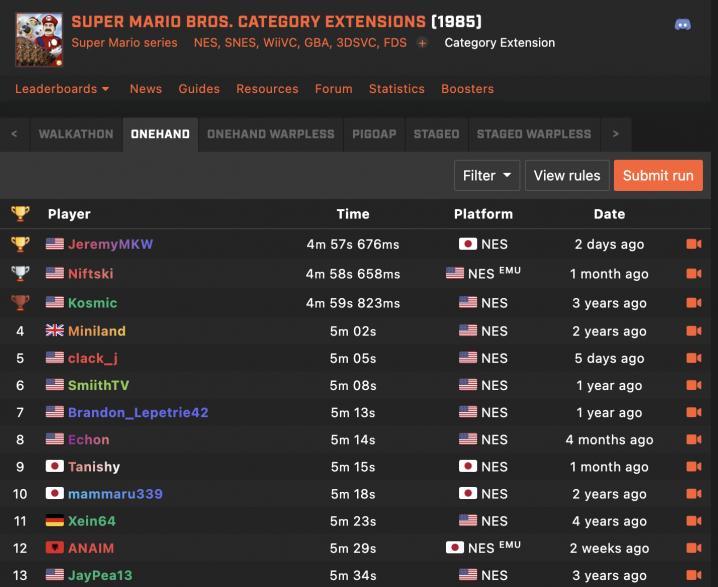Play video for Miniland's run

click(x=694, y=331)
